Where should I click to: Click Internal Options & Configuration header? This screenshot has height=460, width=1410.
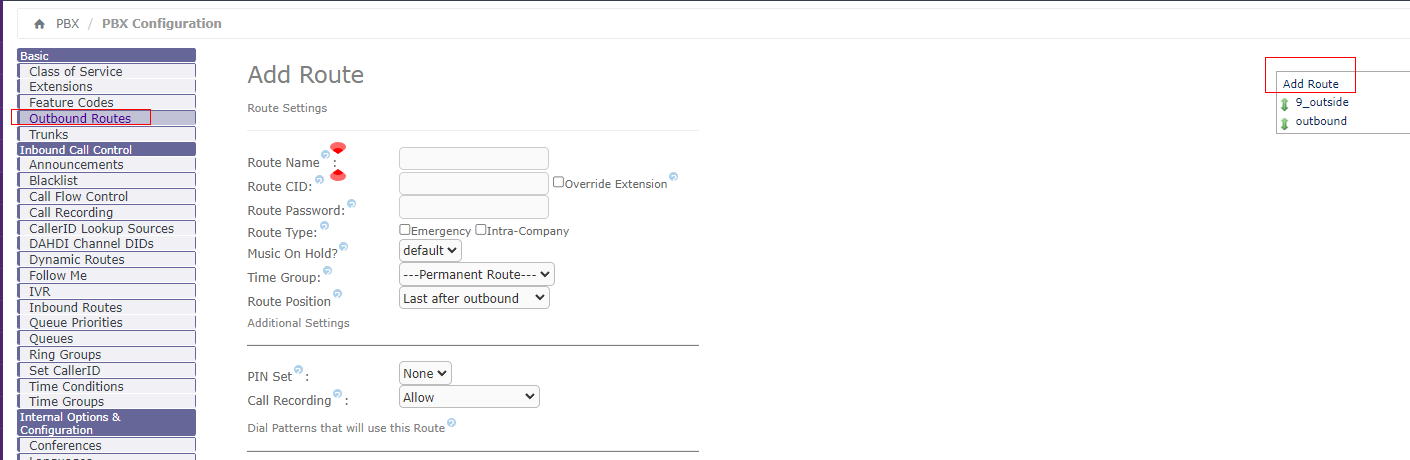[107, 423]
